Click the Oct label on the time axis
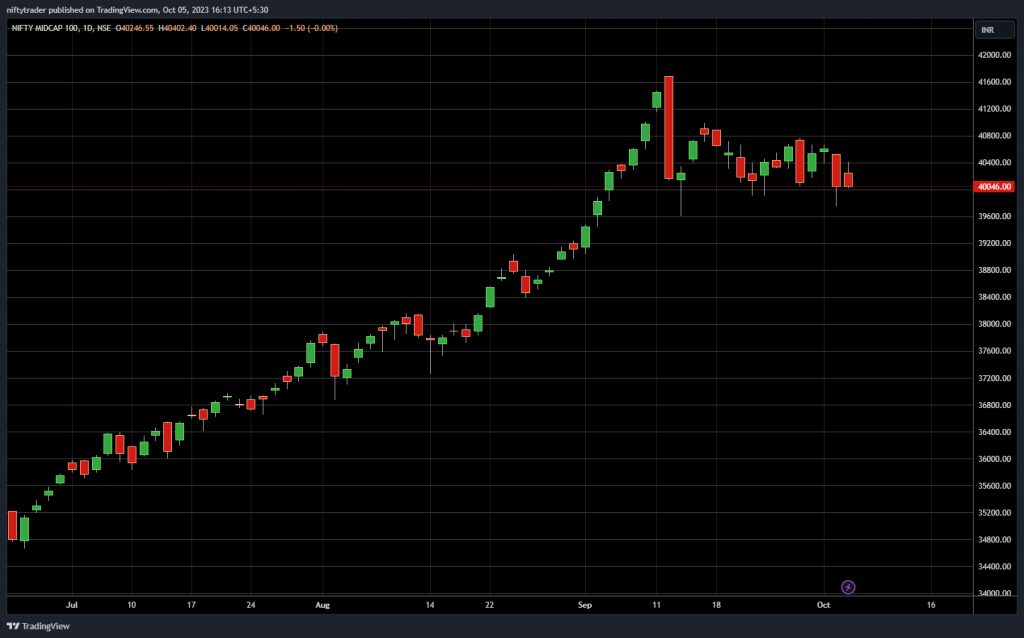This screenshot has width=1024, height=638. click(824, 605)
